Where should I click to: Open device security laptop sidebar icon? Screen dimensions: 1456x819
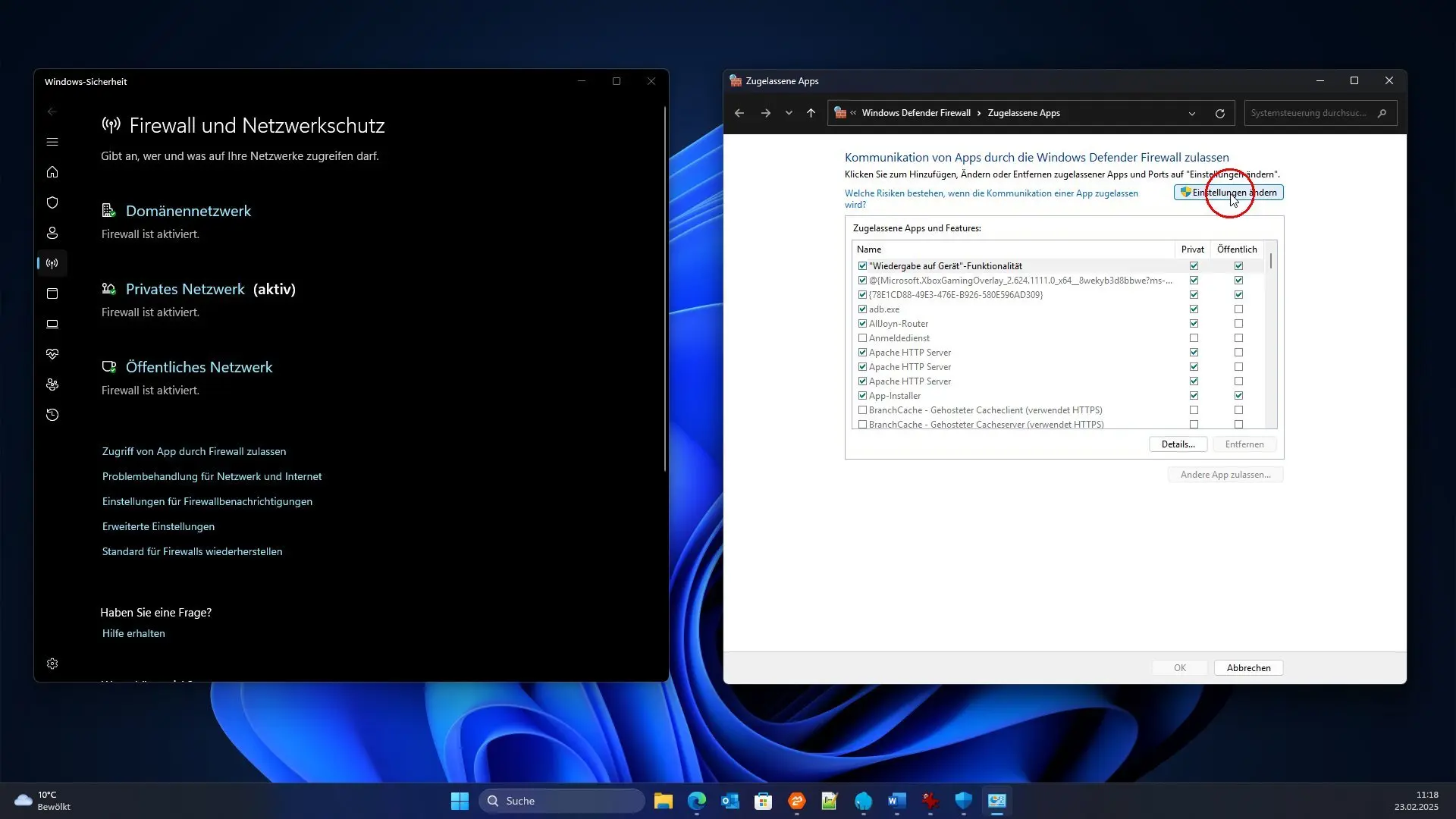pos(52,324)
